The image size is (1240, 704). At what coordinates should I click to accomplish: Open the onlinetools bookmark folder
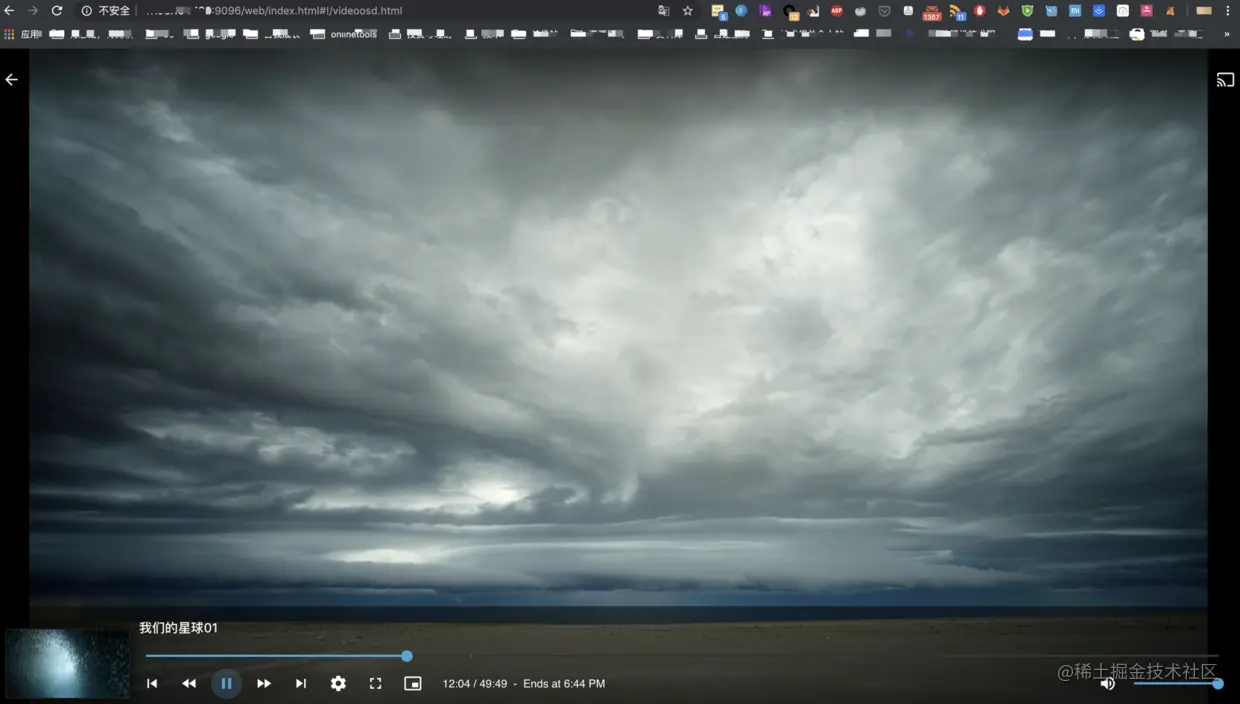[345, 34]
